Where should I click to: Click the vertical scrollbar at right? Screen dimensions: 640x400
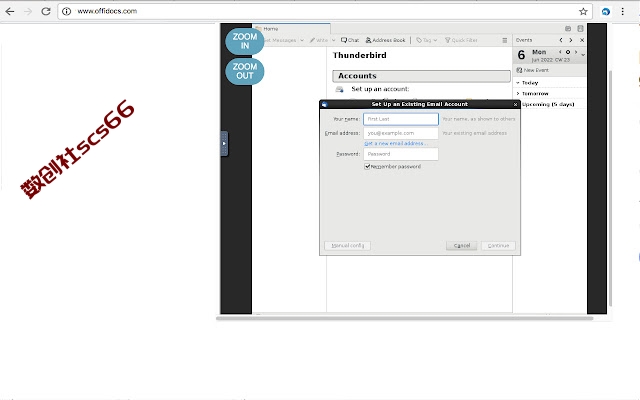coord(610,188)
